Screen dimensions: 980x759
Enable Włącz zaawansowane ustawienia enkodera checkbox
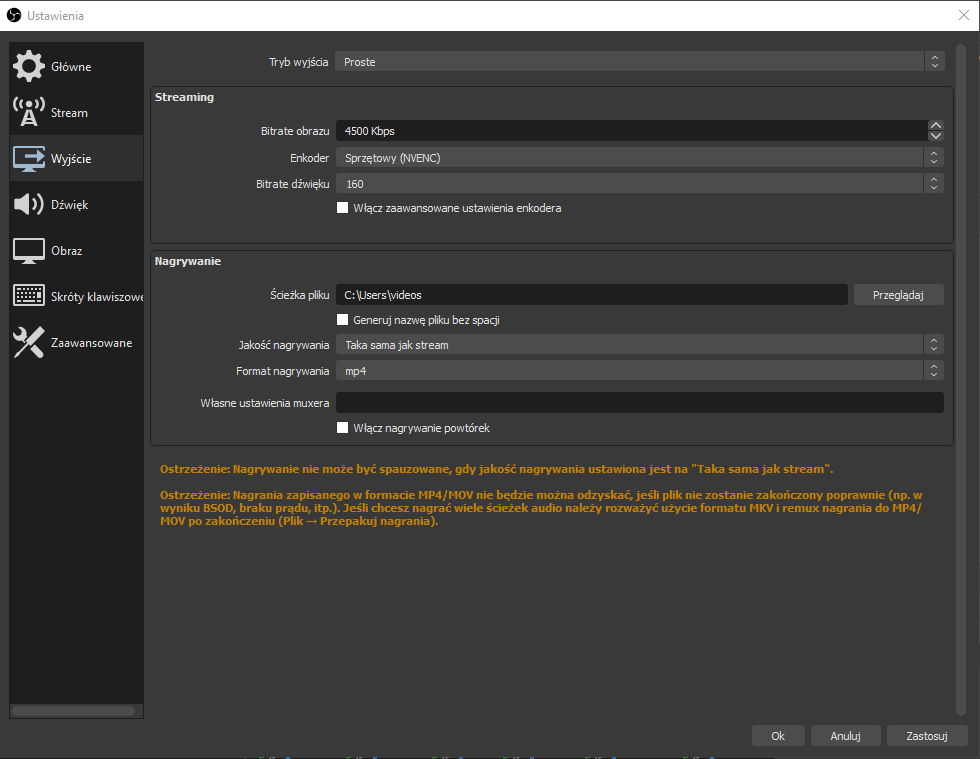[x=343, y=208]
